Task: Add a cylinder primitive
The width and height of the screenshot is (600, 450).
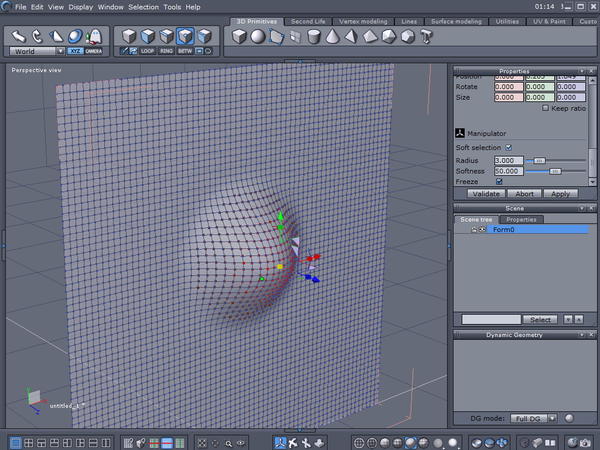Action: (314, 37)
